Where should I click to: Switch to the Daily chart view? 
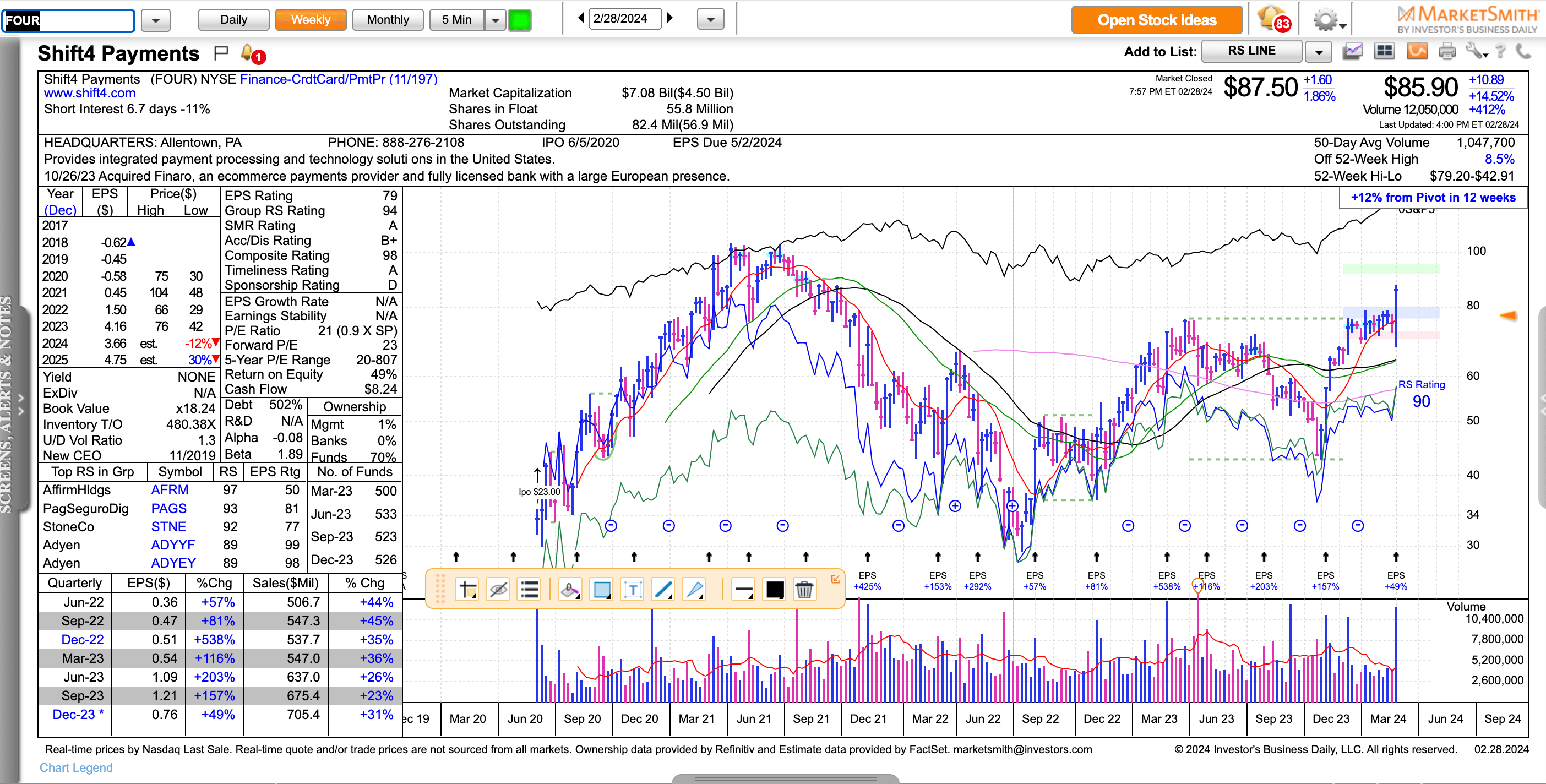(233, 20)
